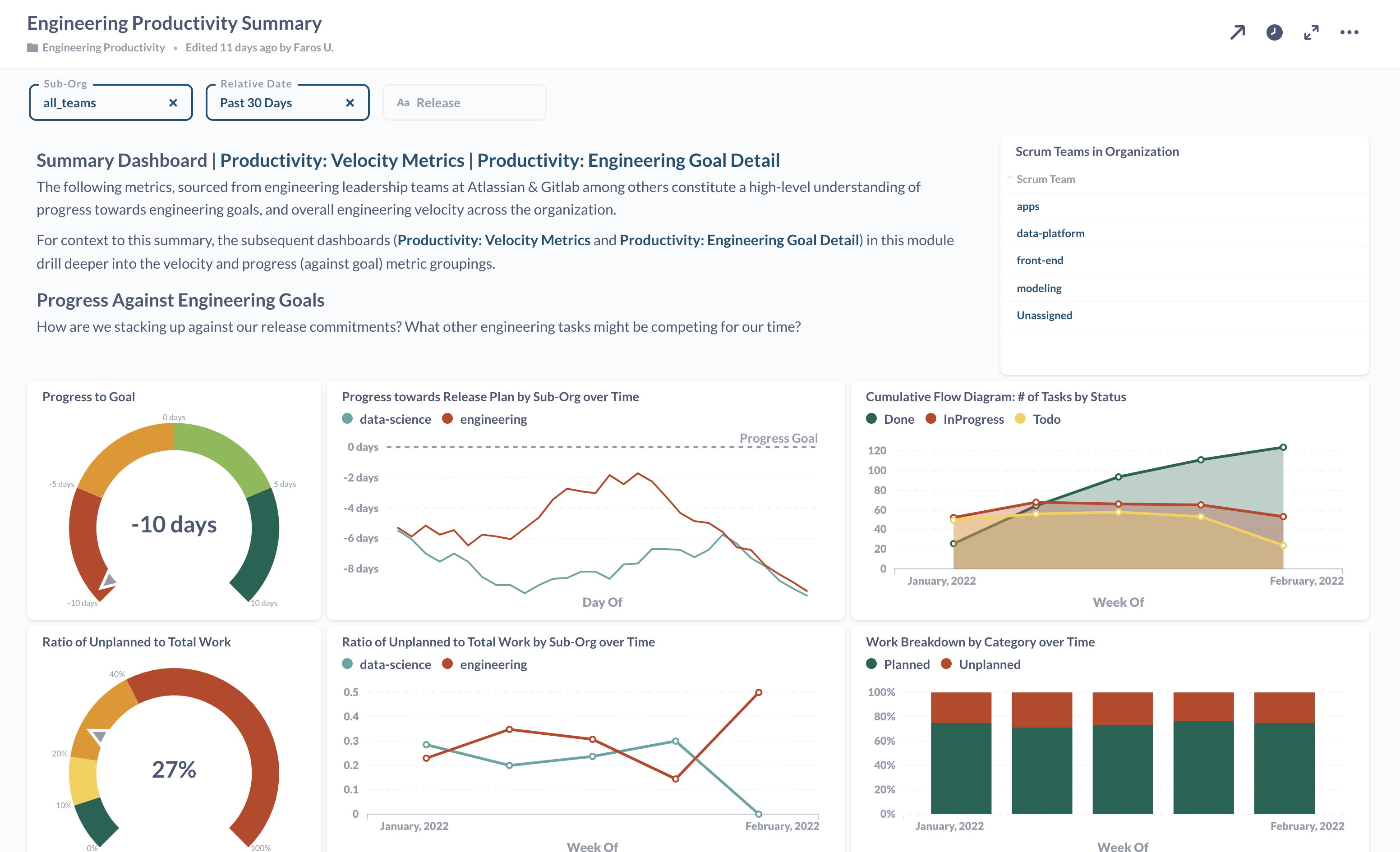Screen dimensions: 1400x852
Task: Select the data-platform scrum team row
Action: click(1050, 234)
